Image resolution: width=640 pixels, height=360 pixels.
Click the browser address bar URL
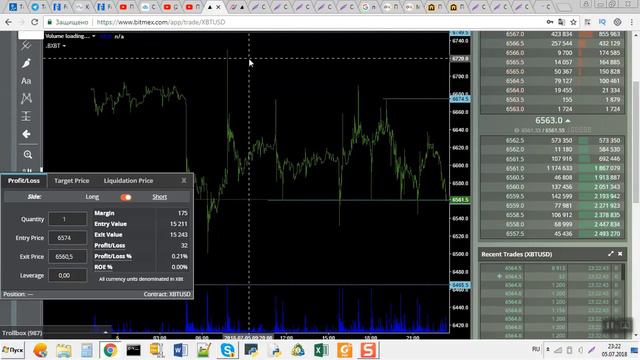pos(161,22)
